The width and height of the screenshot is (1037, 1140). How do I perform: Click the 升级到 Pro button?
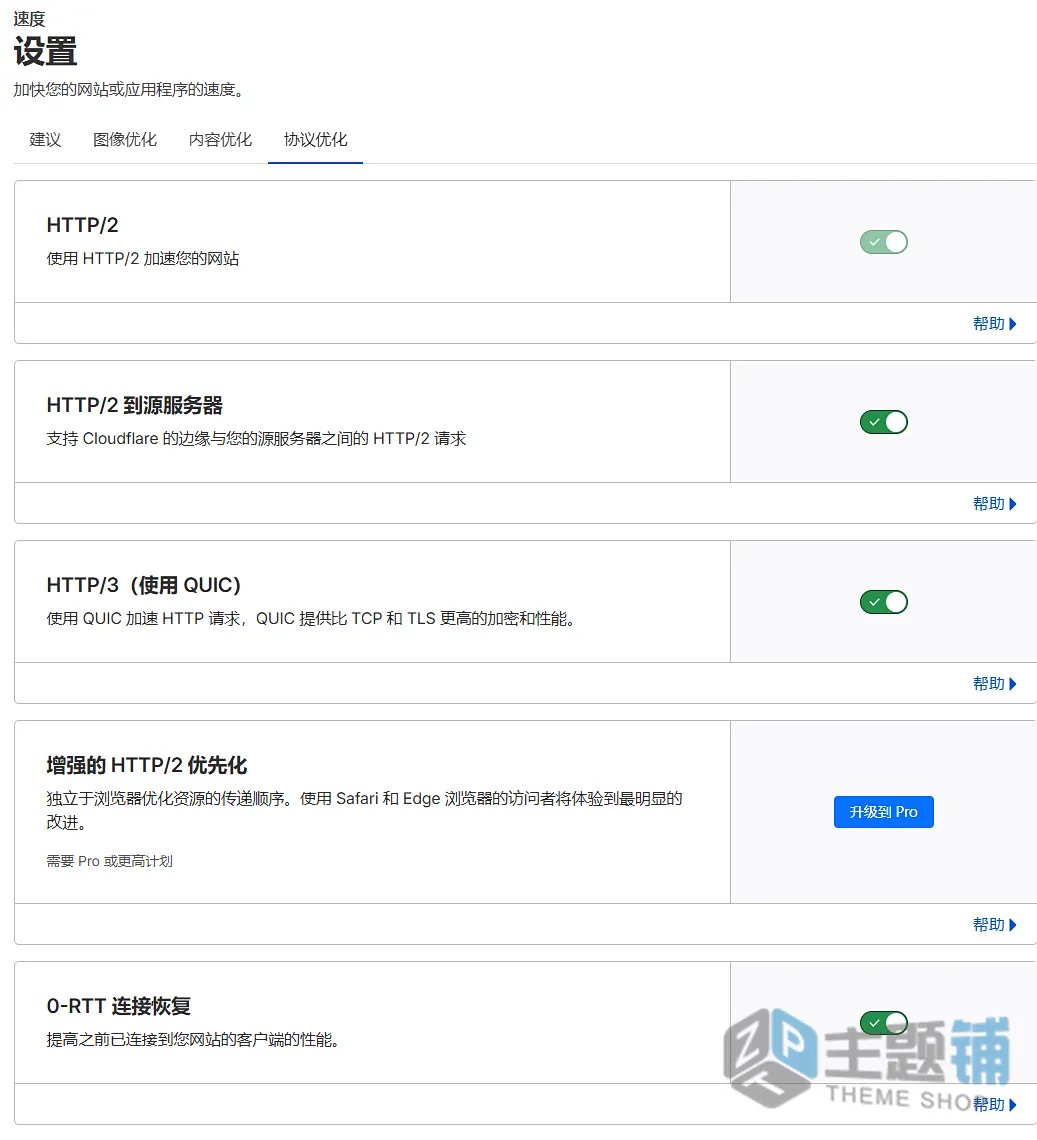tap(884, 812)
